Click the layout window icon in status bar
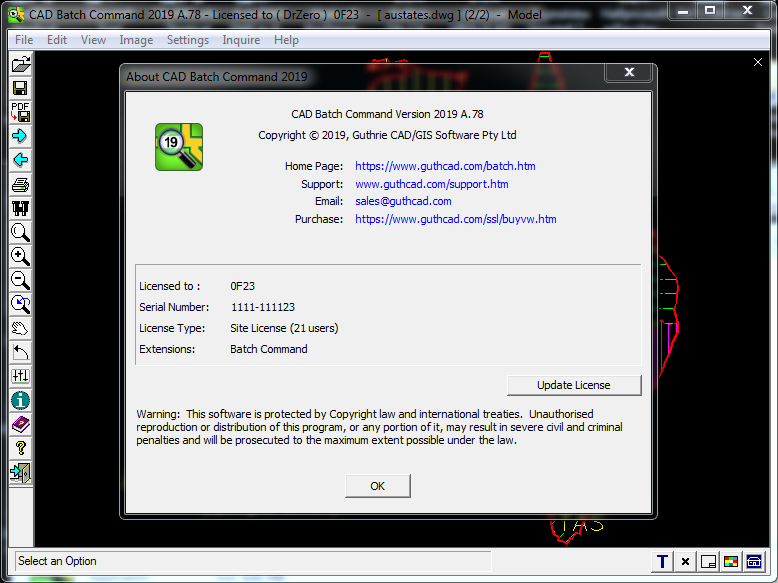The width and height of the screenshot is (778, 583). pyautogui.click(x=708, y=562)
